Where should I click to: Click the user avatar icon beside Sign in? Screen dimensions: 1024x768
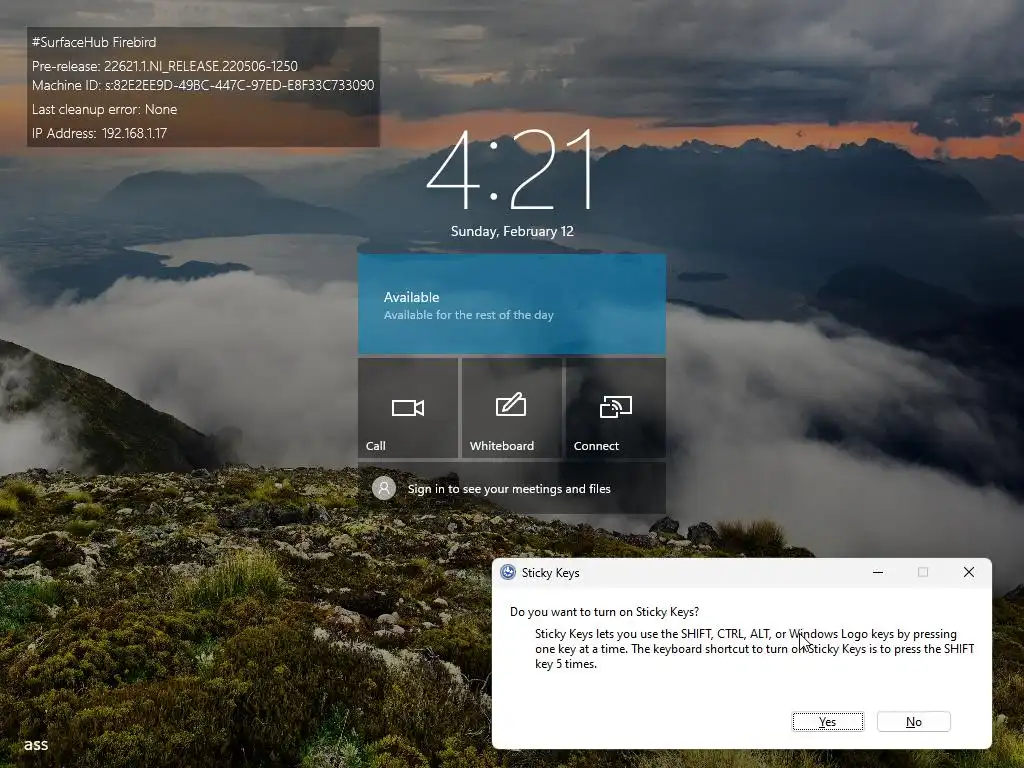(384, 488)
